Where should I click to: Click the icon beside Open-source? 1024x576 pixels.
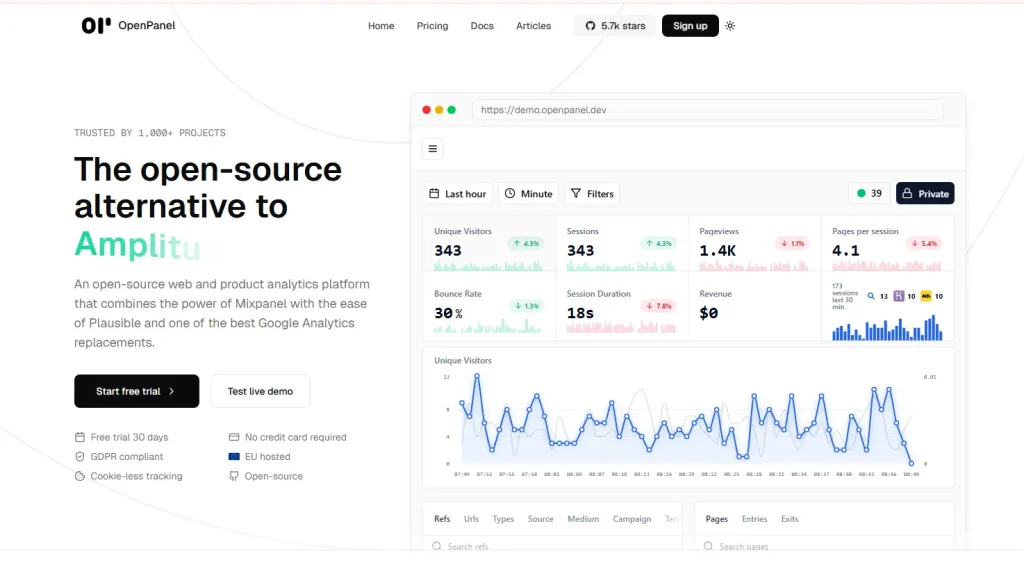(x=234, y=476)
